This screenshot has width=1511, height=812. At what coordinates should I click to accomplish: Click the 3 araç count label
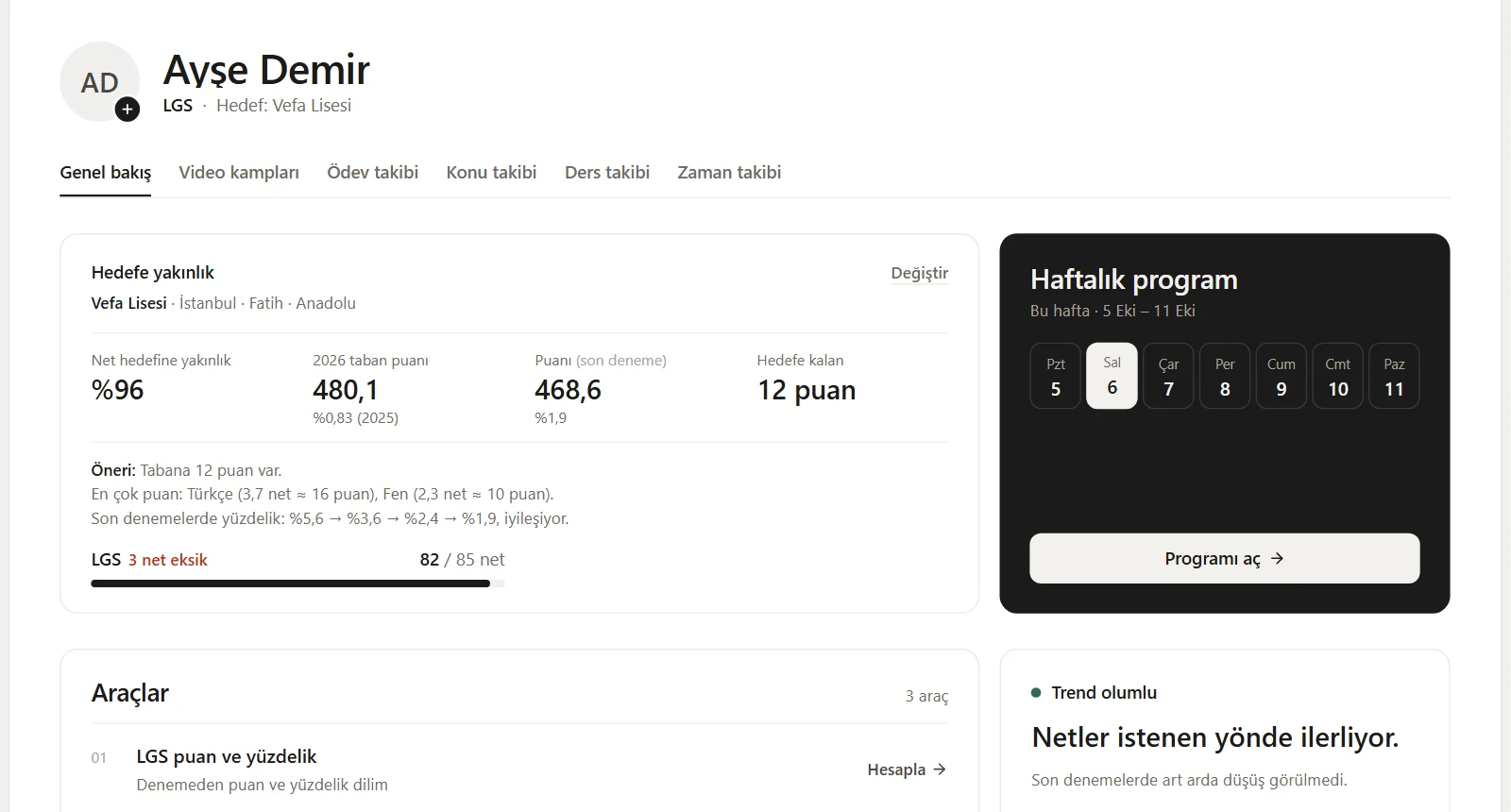click(x=926, y=696)
